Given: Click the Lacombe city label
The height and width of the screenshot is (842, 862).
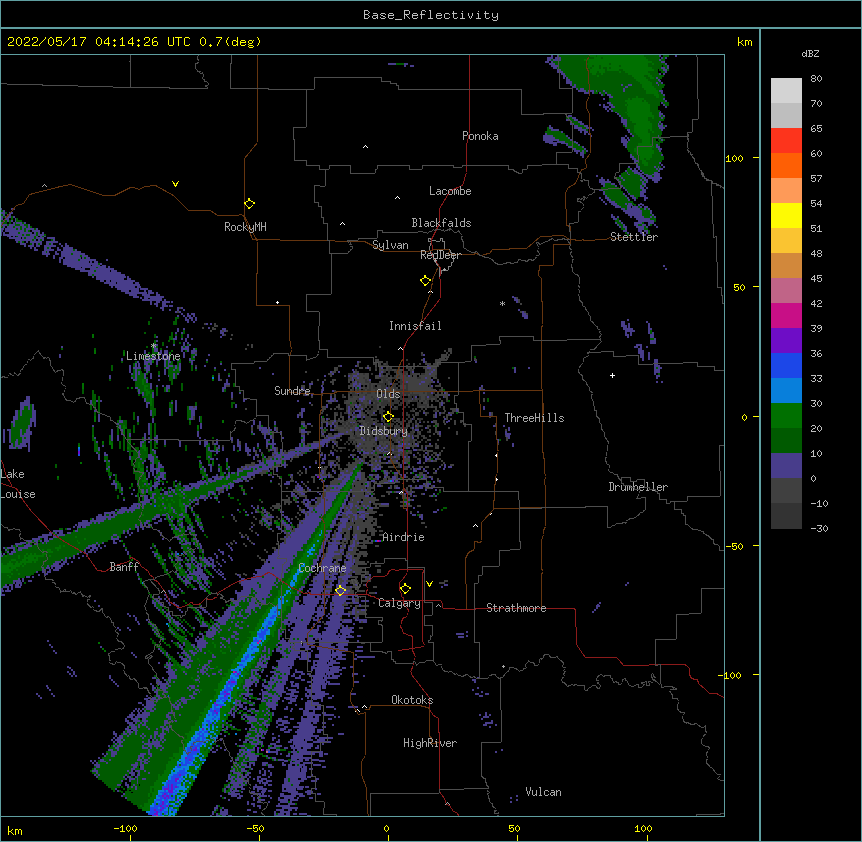Looking at the screenshot, I should click(450, 191).
